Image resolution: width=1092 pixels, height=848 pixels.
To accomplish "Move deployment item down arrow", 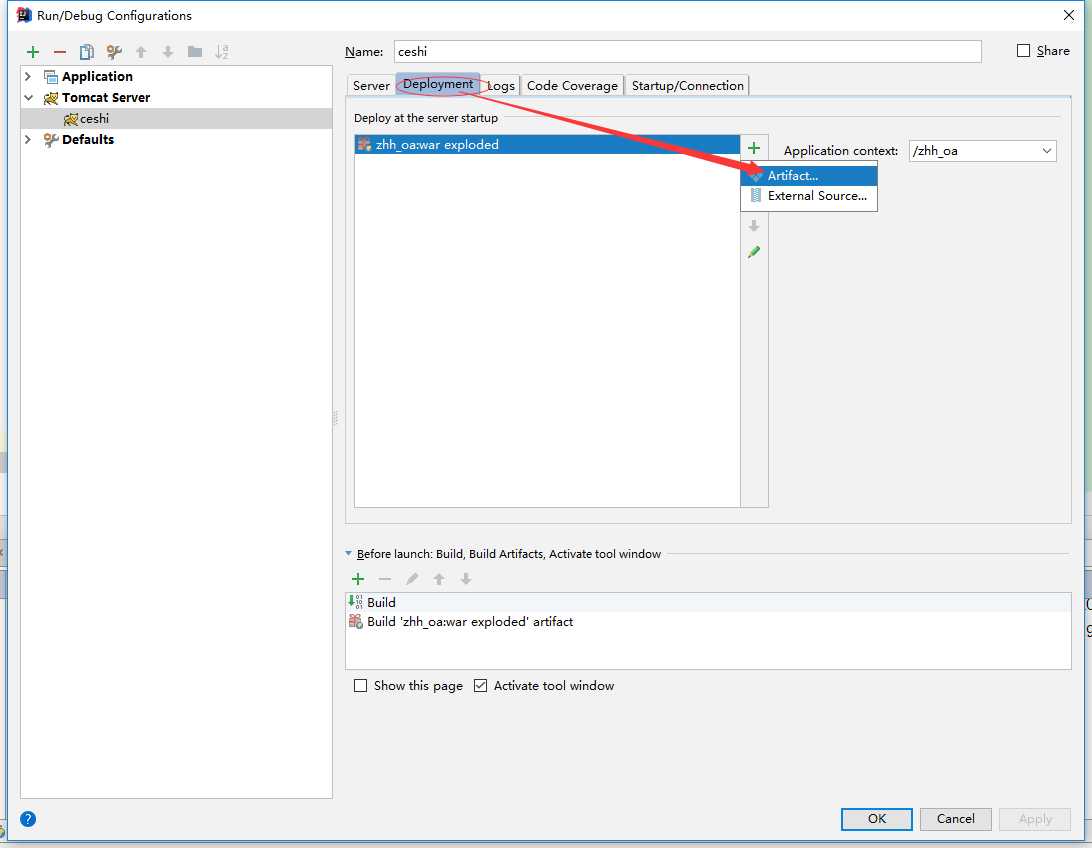I will [x=754, y=226].
